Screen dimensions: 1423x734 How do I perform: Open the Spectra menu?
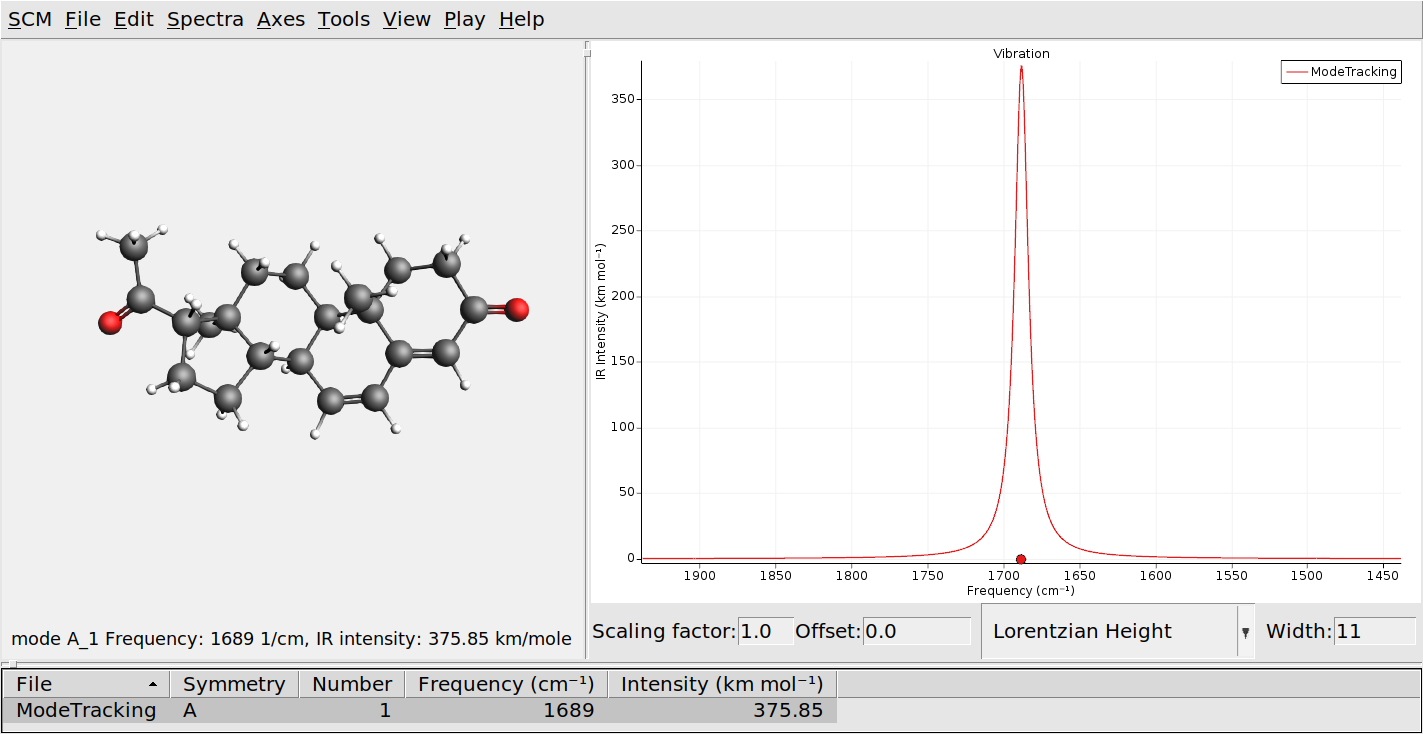click(205, 19)
